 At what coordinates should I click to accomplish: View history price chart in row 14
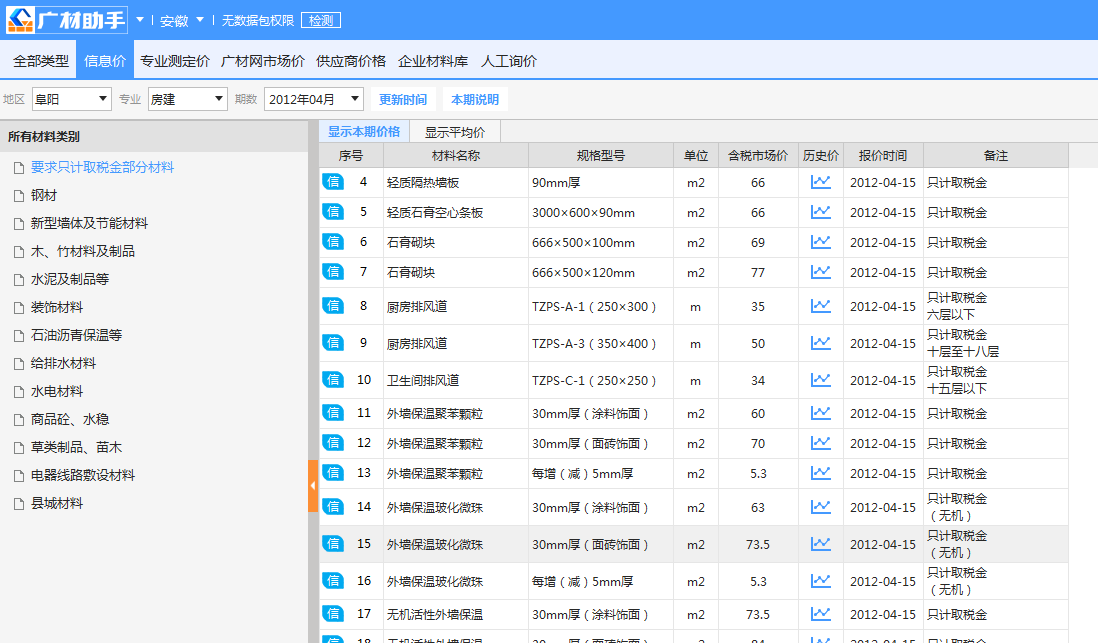click(x=820, y=507)
